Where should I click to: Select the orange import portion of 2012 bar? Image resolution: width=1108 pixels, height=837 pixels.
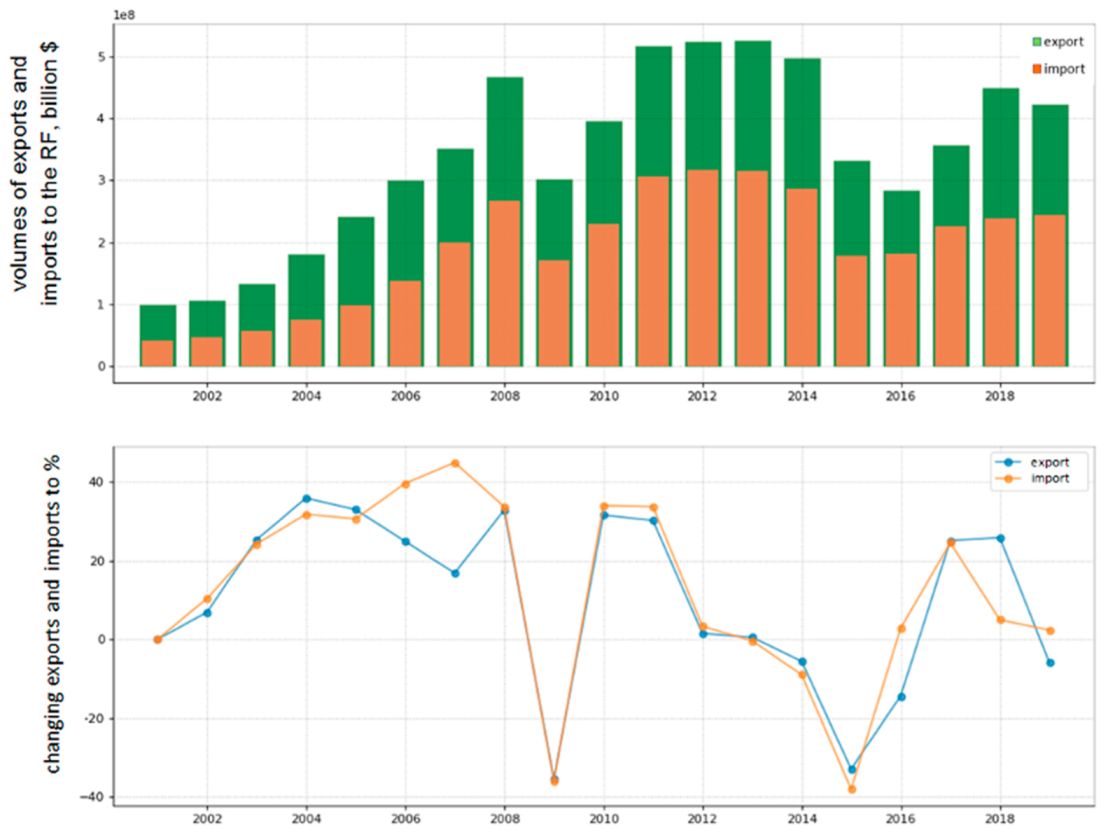tap(703, 268)
